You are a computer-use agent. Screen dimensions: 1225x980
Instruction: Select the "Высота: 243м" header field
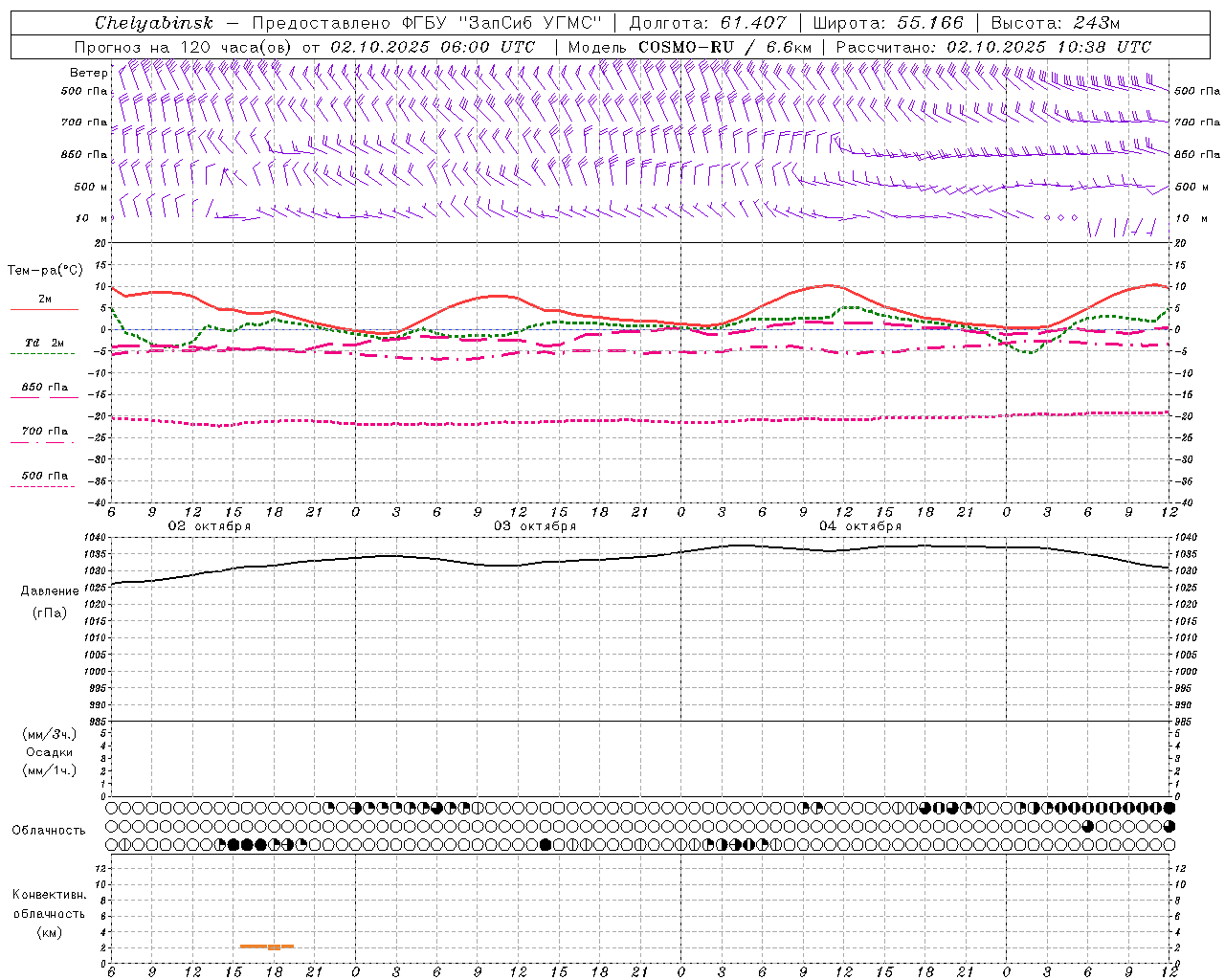[1056, 23]
